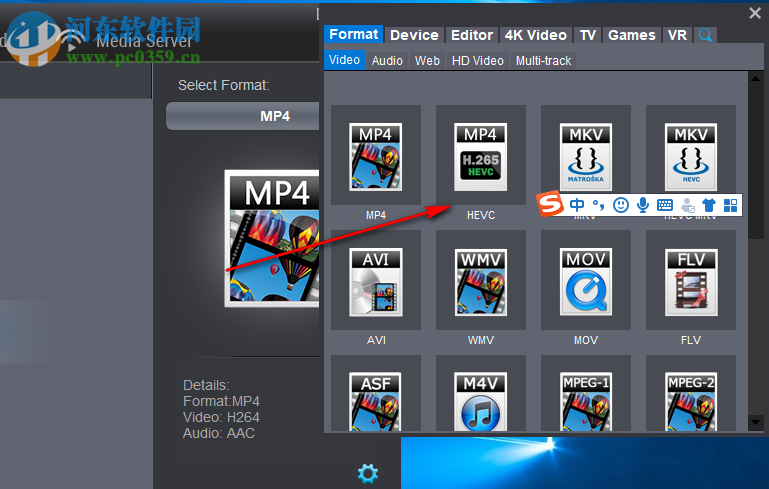Pick the MKV Matroska format icon

pos(586,156)
